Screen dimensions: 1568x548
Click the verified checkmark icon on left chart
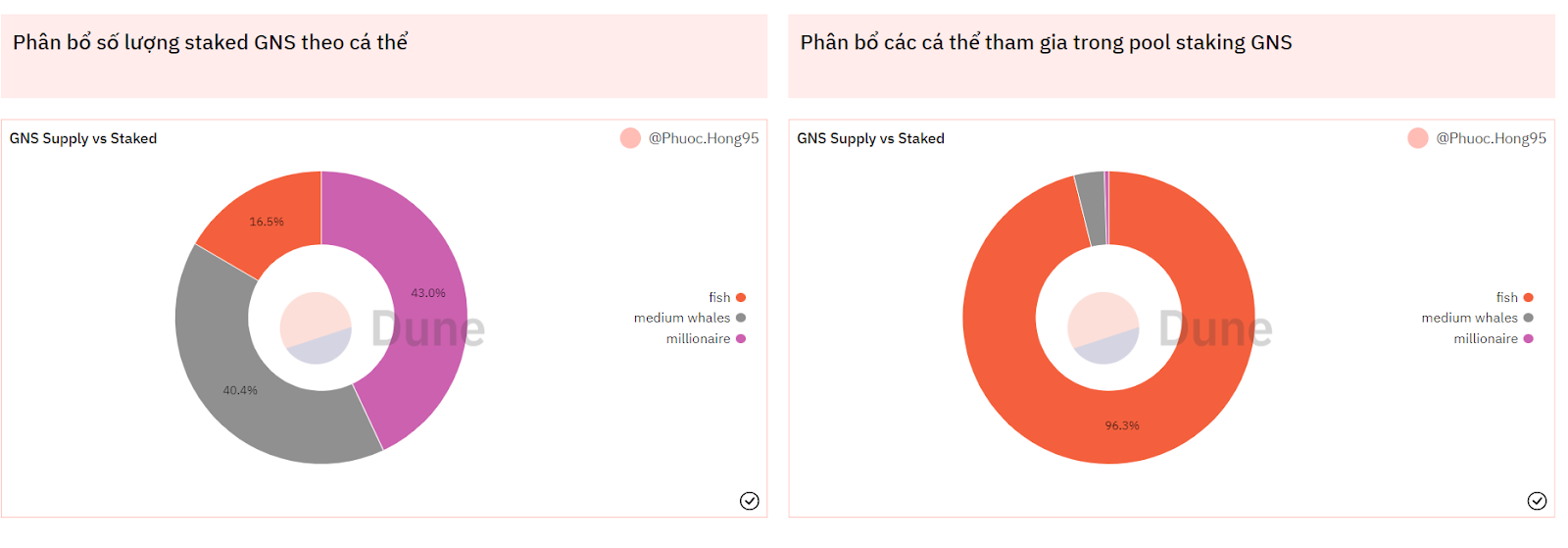tap(749, 501)
